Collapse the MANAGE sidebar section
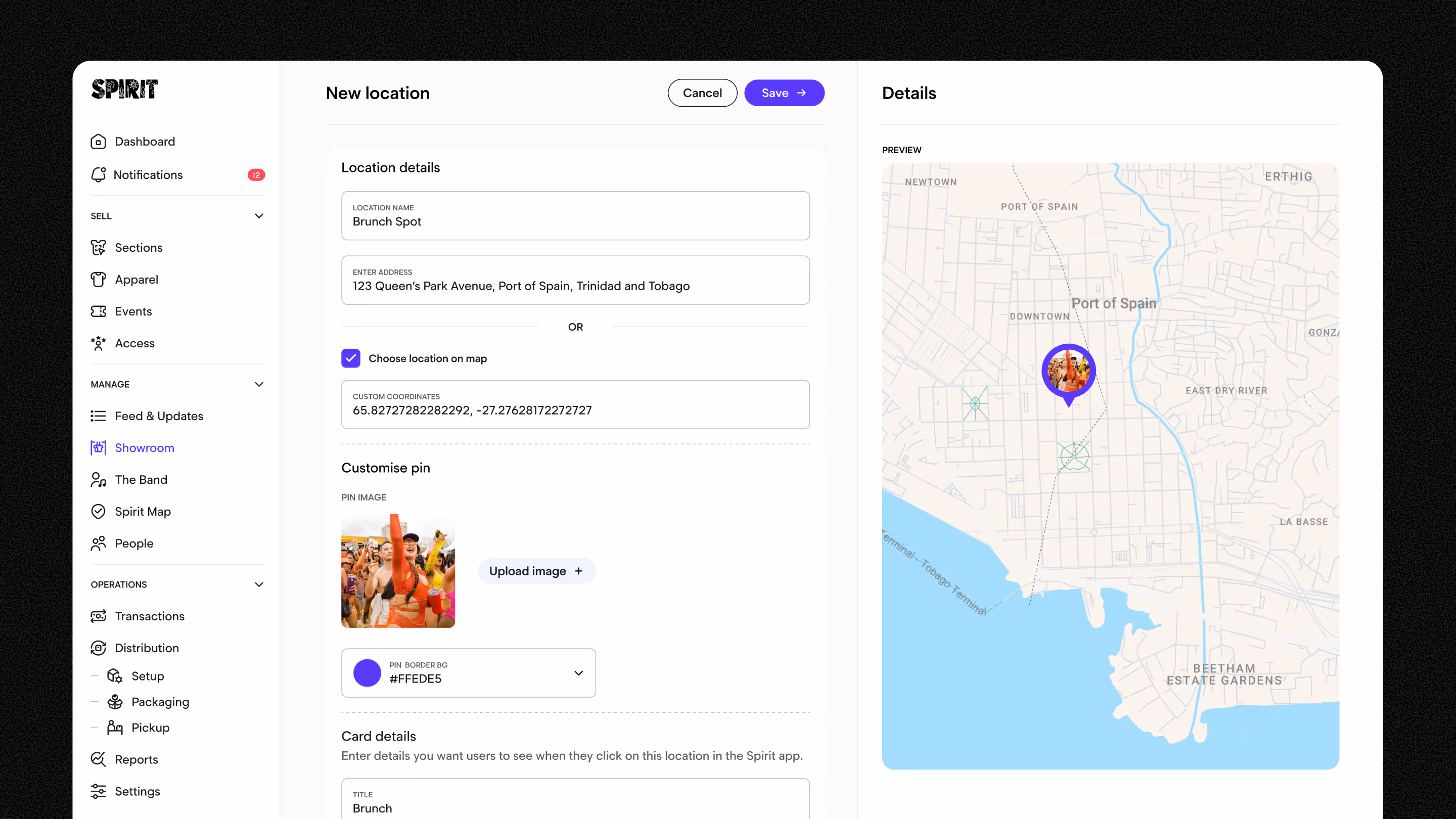 click(259, 384)
